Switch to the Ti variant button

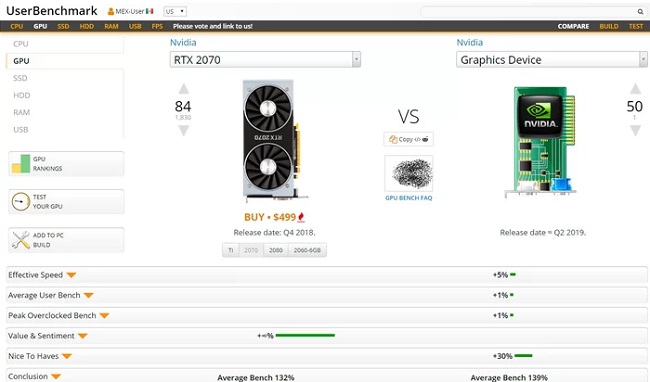(230, 250)
